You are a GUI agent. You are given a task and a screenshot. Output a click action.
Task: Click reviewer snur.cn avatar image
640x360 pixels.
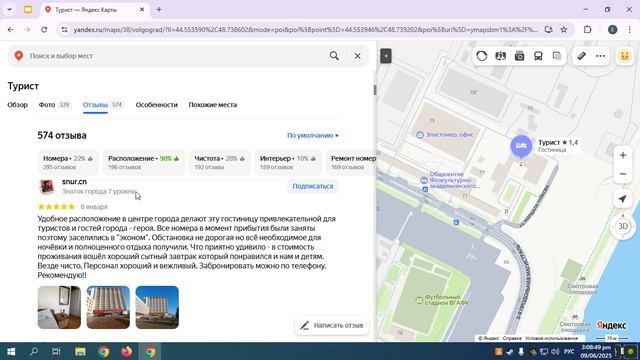47,186
